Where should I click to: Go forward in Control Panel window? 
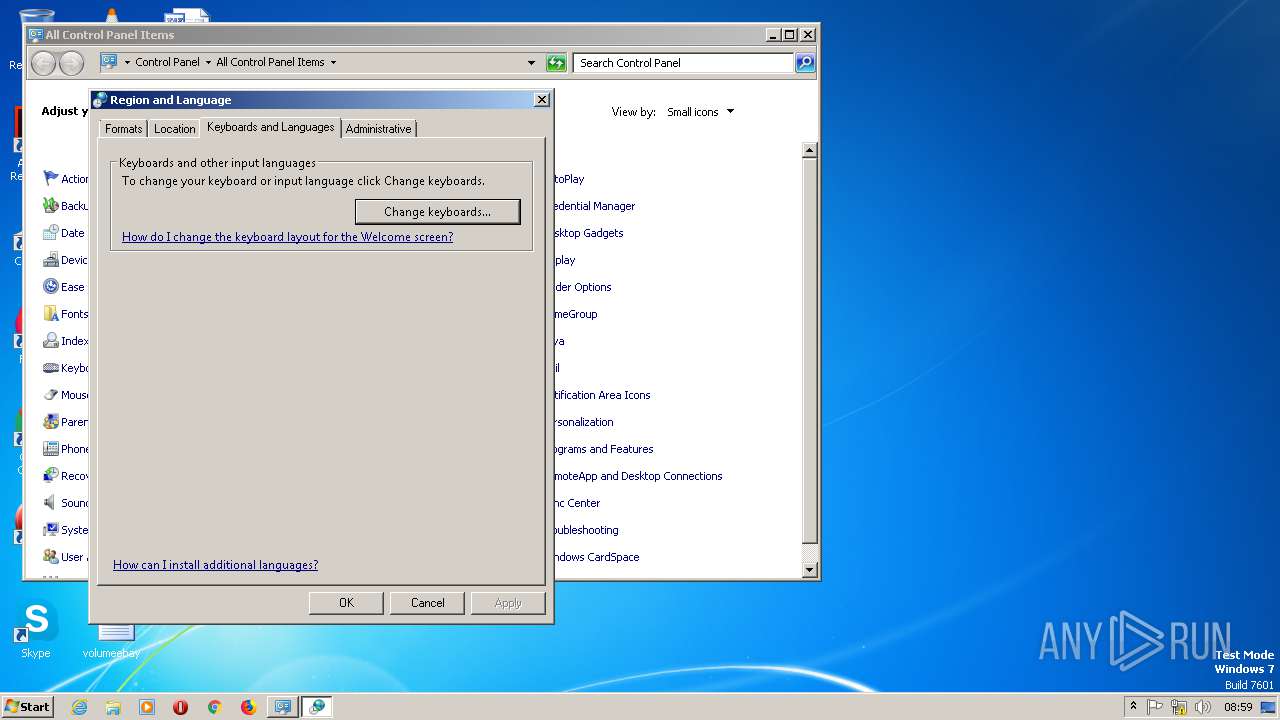[71, 63]
